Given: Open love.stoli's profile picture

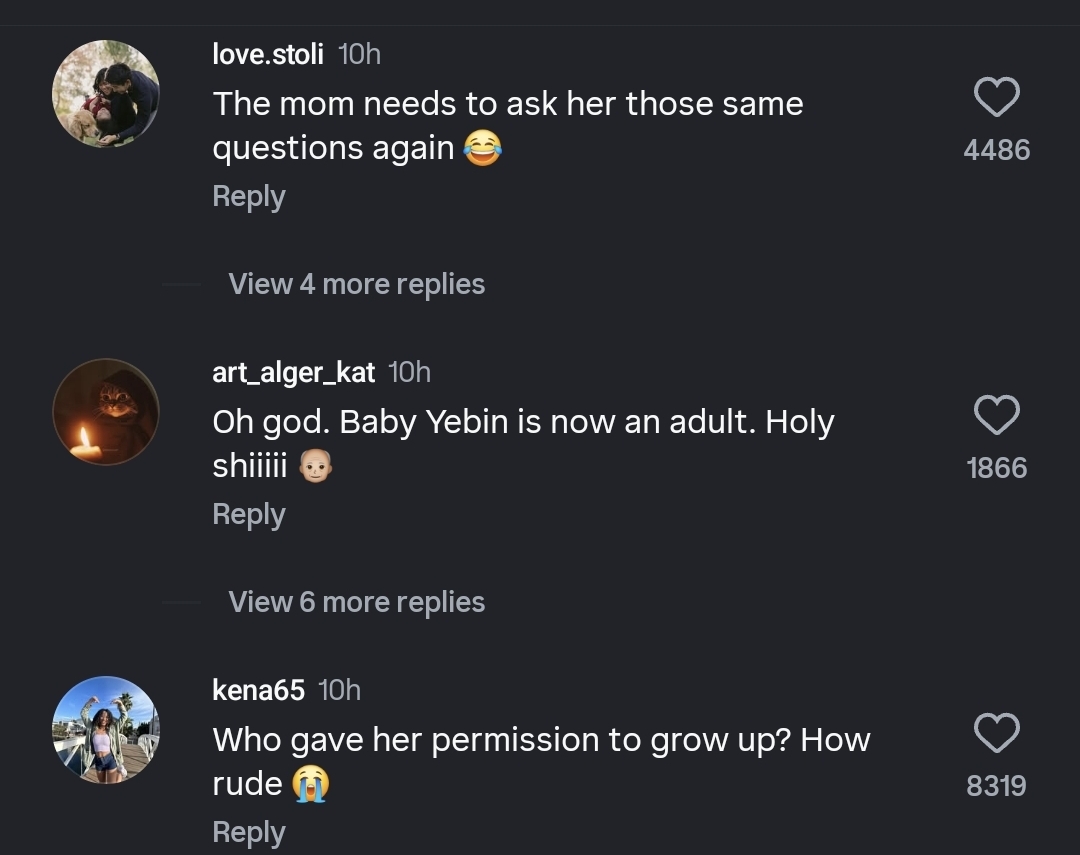Looking at the screenshot, I should (x=106, y=94).
